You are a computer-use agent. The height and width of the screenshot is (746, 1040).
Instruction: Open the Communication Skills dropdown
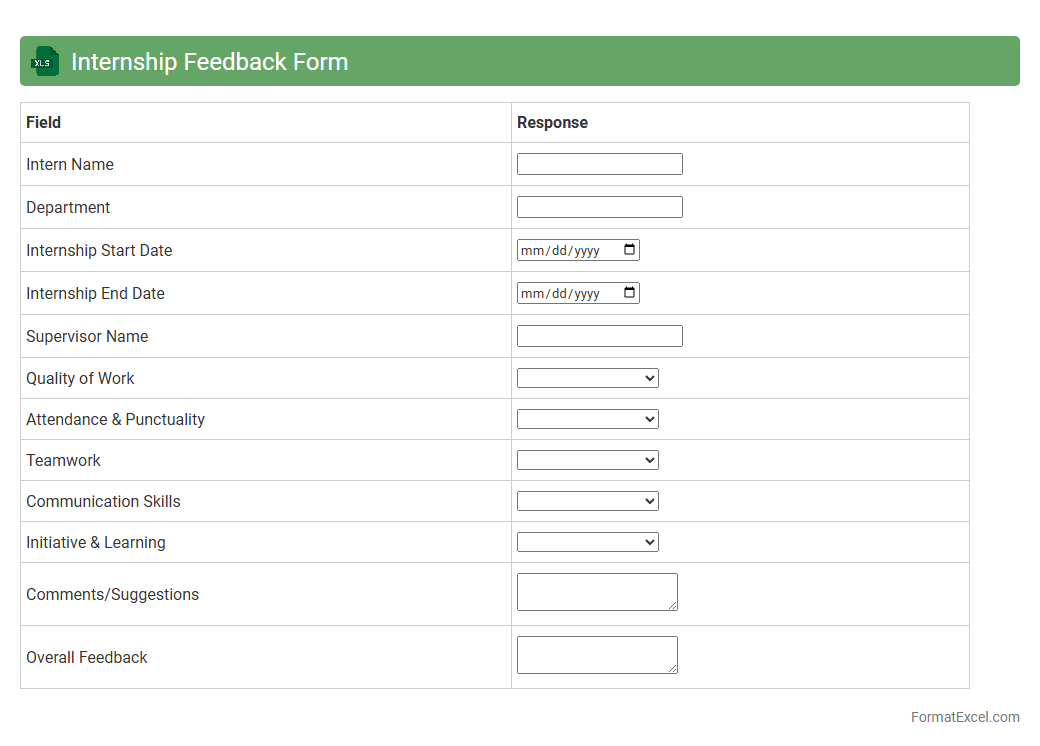[x=587, y=501]
